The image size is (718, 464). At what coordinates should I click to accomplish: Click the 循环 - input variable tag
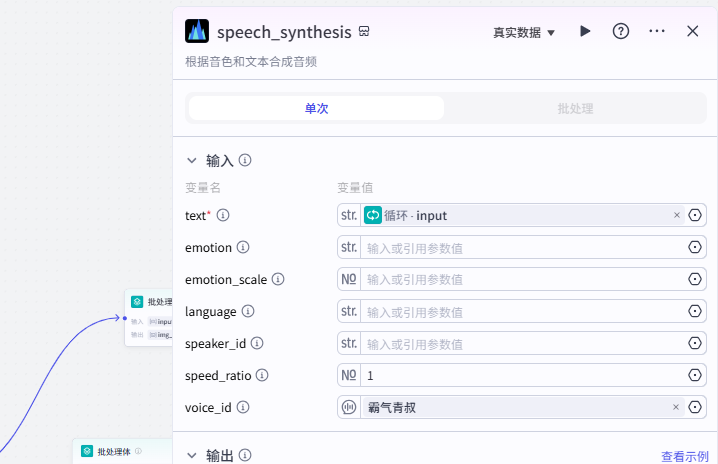click(523, 215)
